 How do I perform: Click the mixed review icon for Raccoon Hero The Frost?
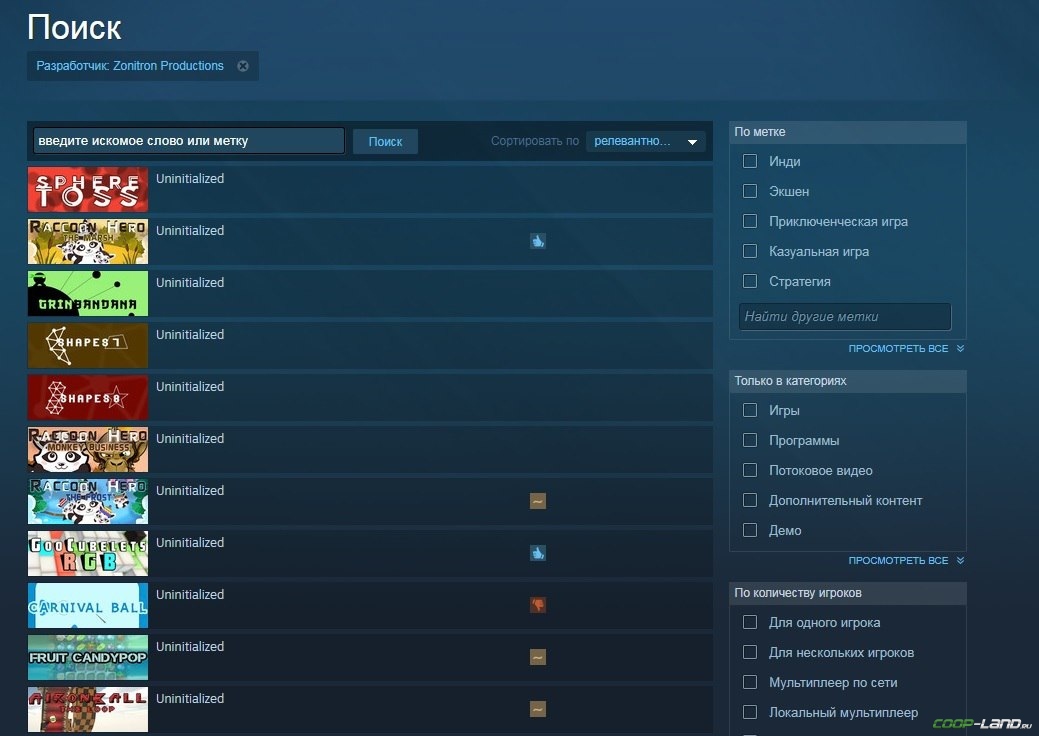(538, 501)
